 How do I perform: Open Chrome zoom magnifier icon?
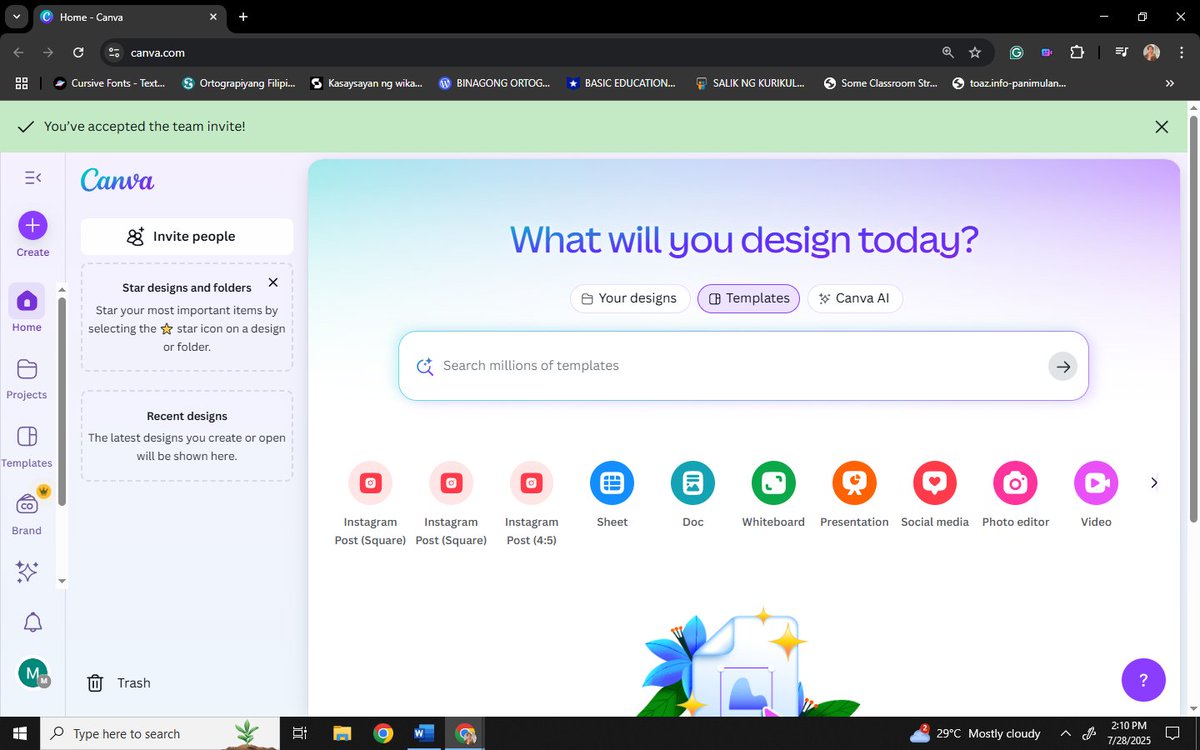pyautogui.click(x=948, y=52)
